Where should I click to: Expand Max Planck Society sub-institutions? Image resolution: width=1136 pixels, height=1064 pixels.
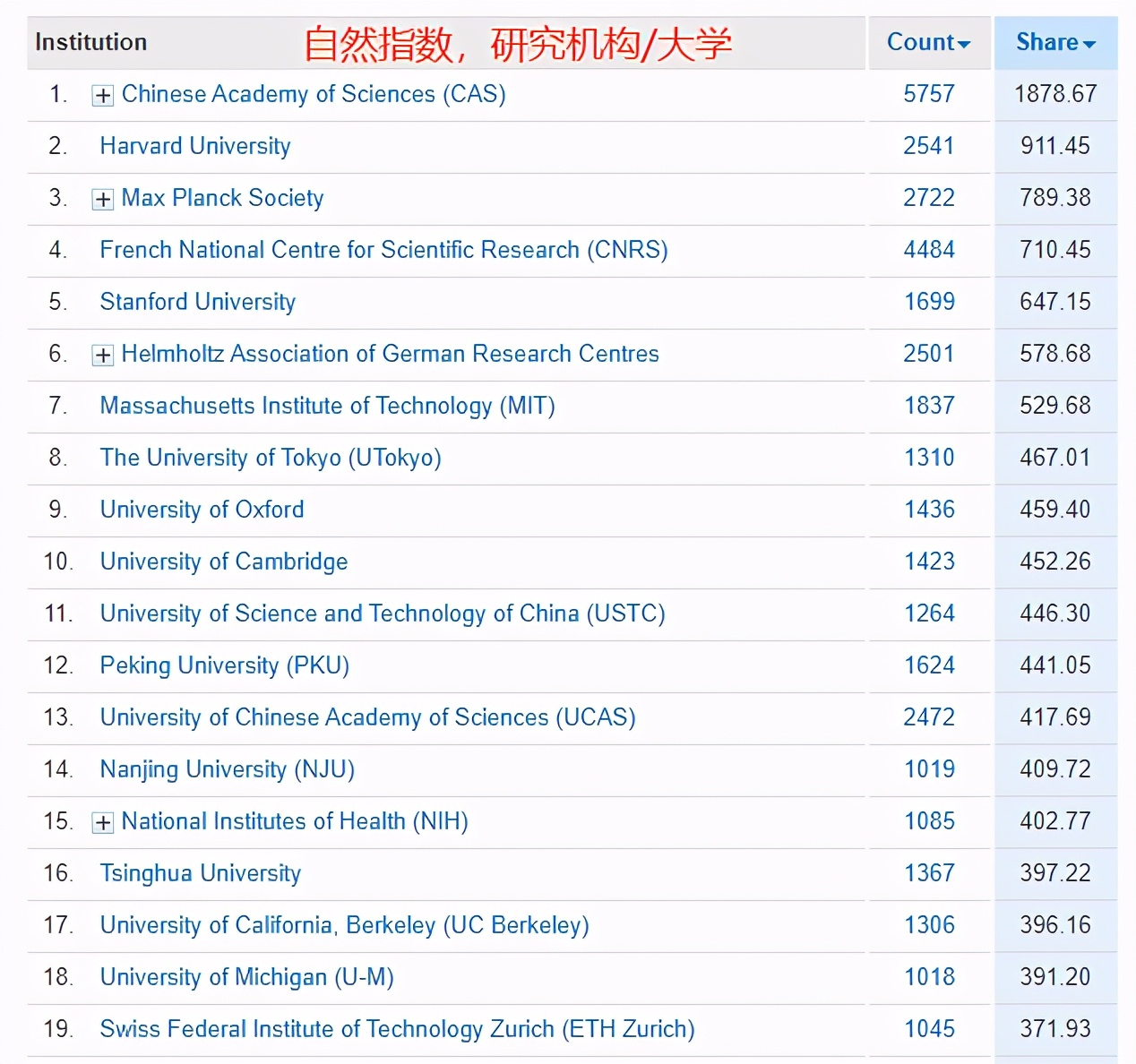click(x=102, y=199)
